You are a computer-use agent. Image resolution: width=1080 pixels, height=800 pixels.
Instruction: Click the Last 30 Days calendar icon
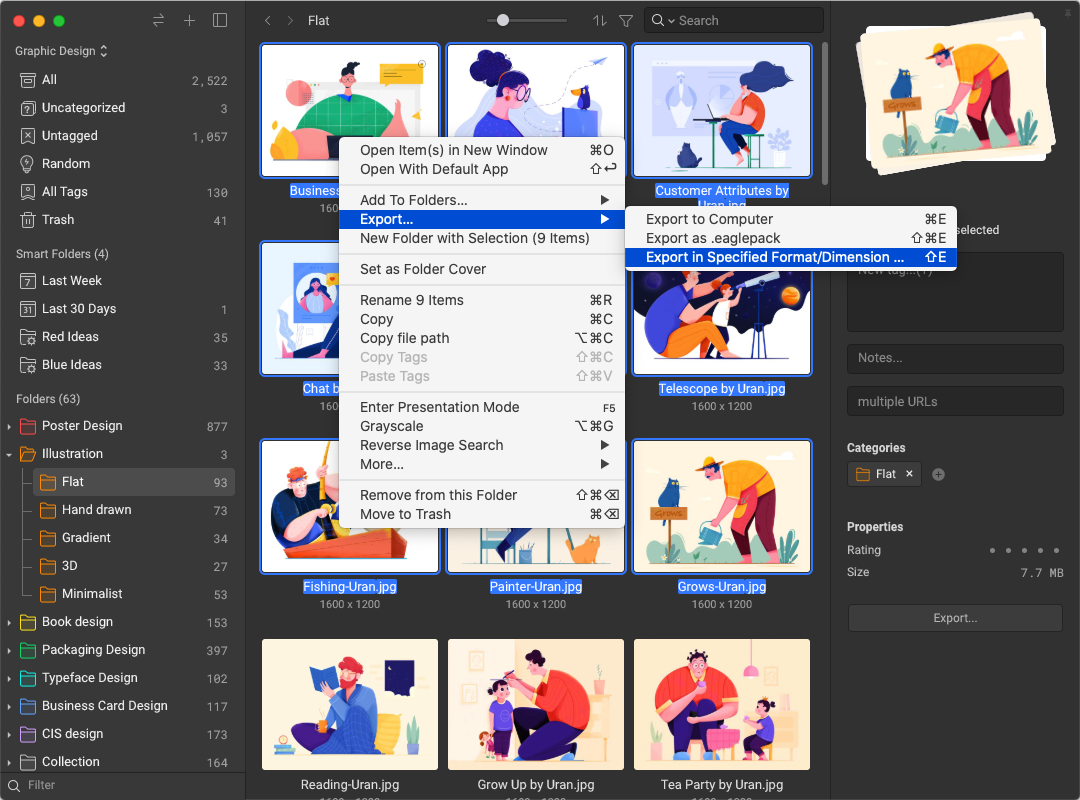click(28, 309)
